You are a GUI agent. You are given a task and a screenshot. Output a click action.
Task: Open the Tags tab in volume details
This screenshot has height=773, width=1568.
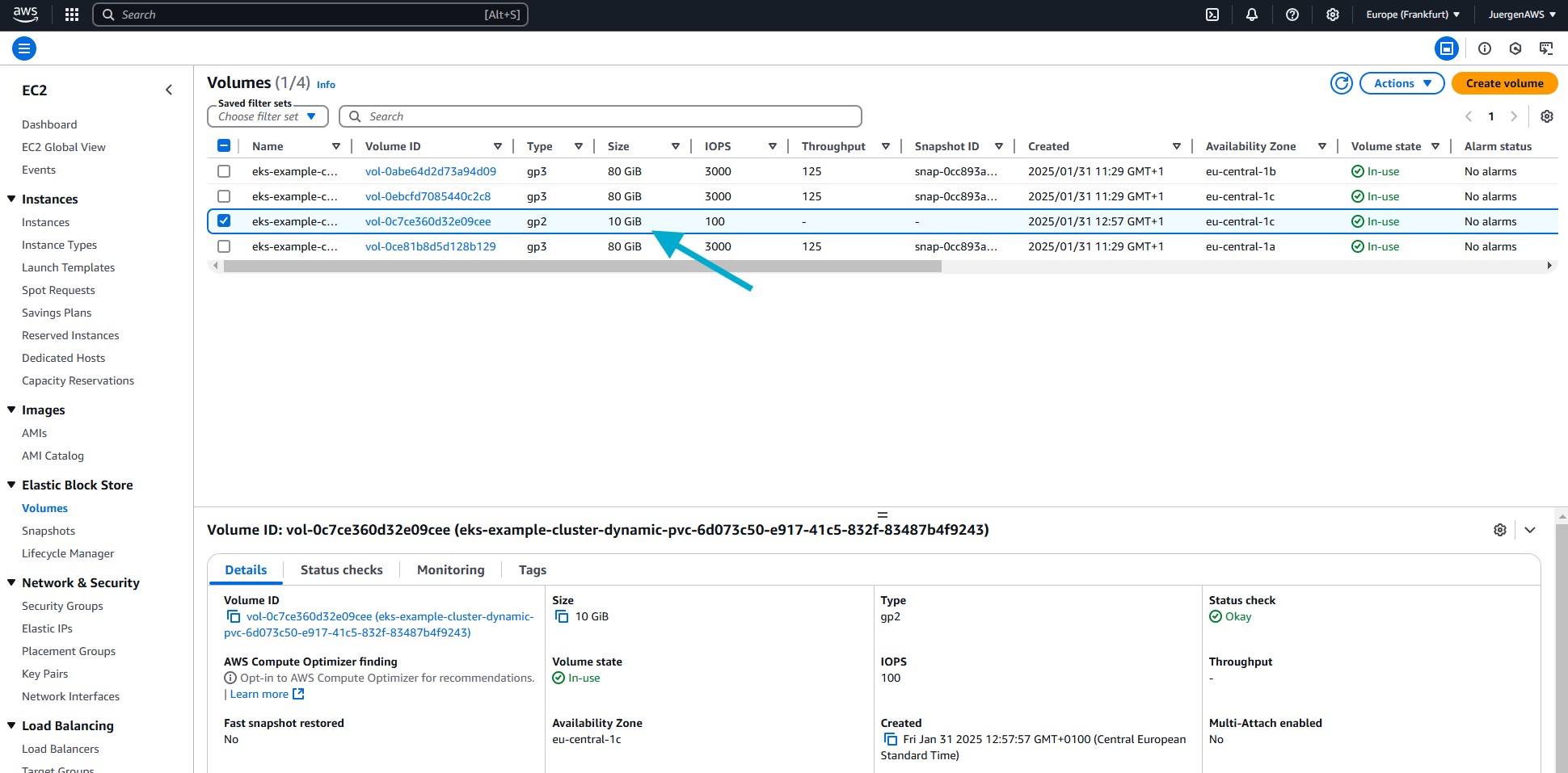pos(532,569)
